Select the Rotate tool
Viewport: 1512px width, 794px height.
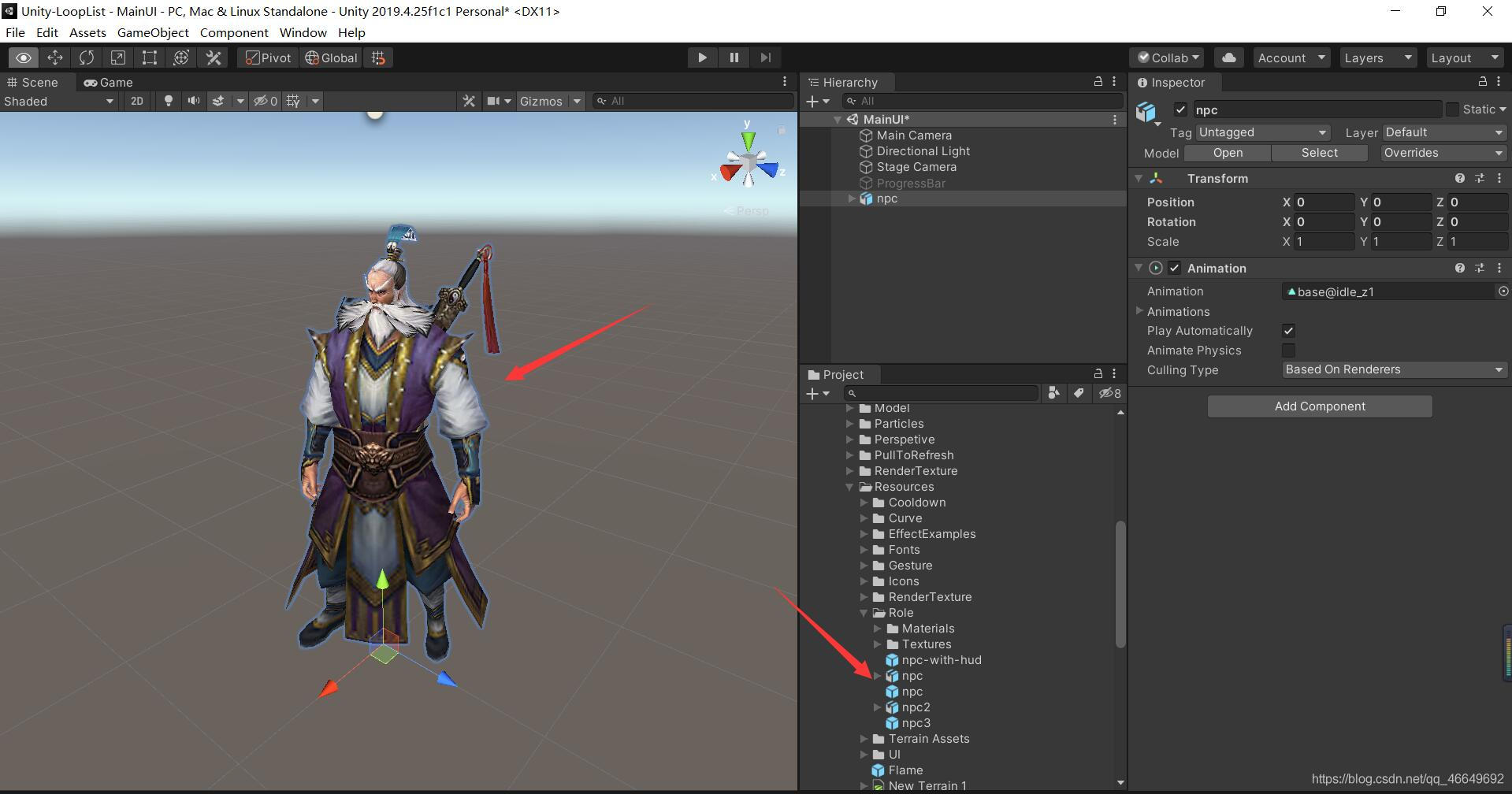pyautogui.click(x=87, y=58)
